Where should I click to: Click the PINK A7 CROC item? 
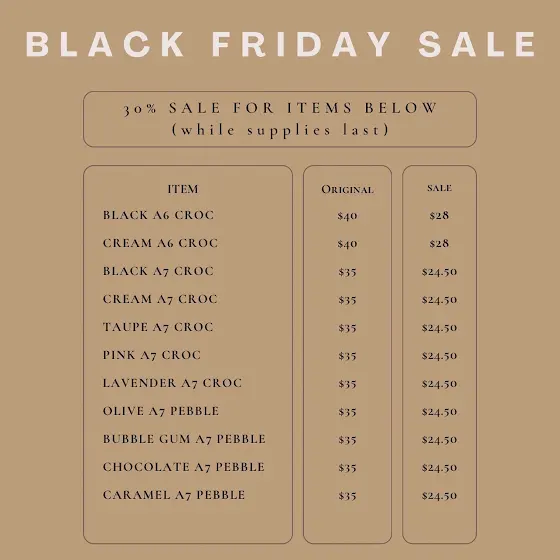point(152,355)
